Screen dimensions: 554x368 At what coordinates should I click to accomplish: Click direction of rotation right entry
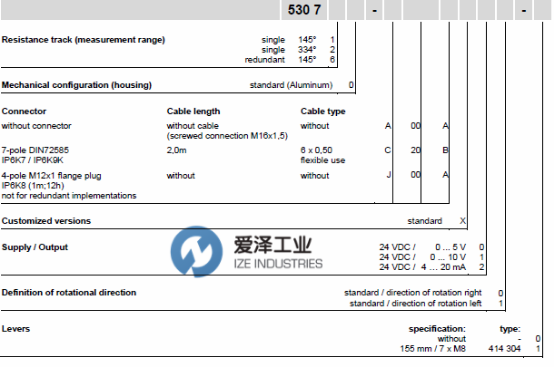(423, 293)
